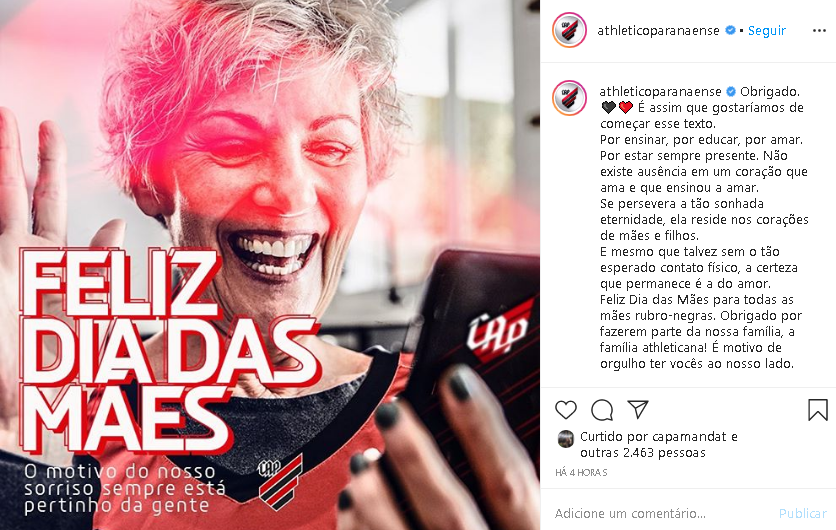Click the HÁ 4 HORAS timestamp
Screen dimensions: 836x530
(581, 472)
